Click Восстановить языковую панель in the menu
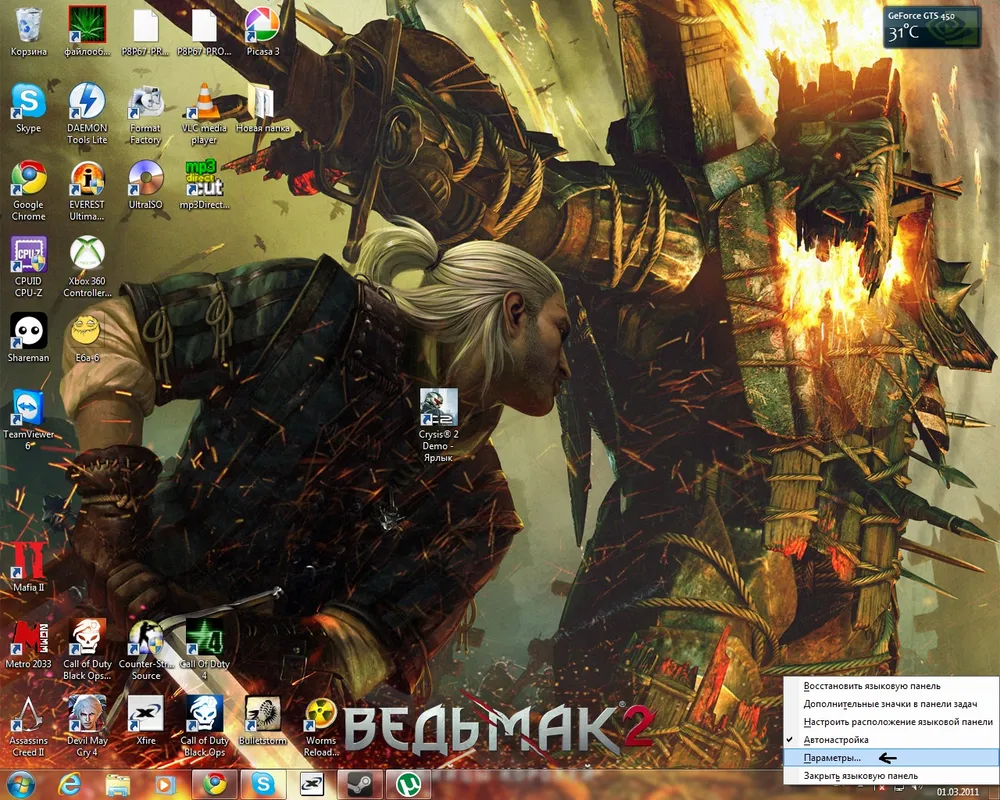The height and width of the screenshot is (800, 1000). point(871,686)
